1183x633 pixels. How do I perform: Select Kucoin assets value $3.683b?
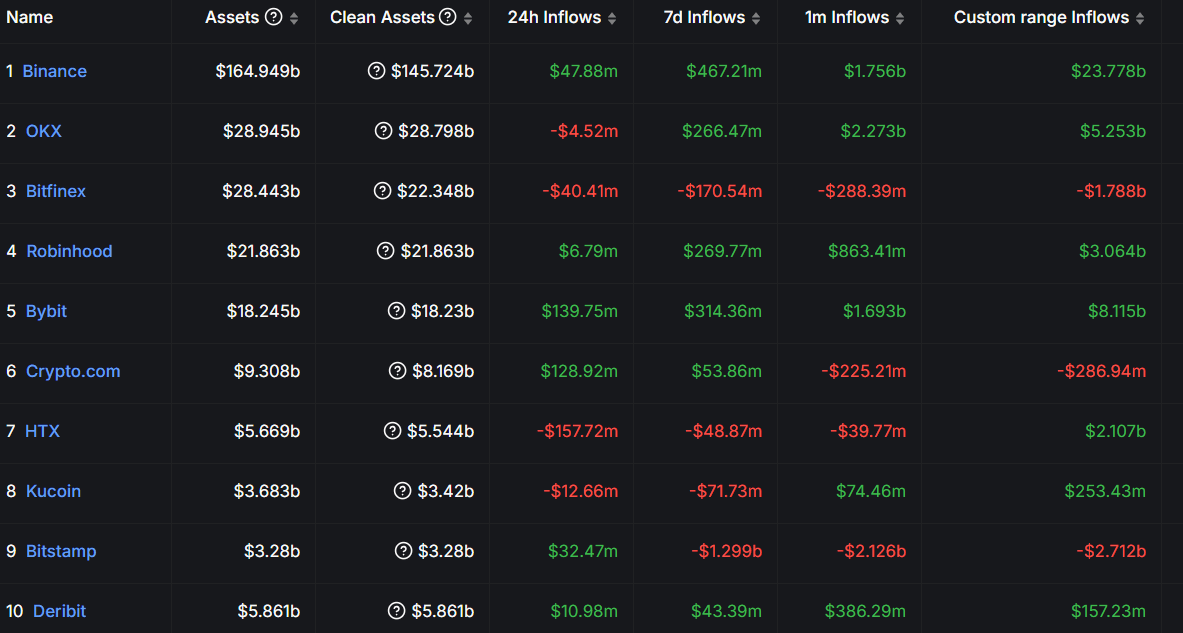[267, 491]
